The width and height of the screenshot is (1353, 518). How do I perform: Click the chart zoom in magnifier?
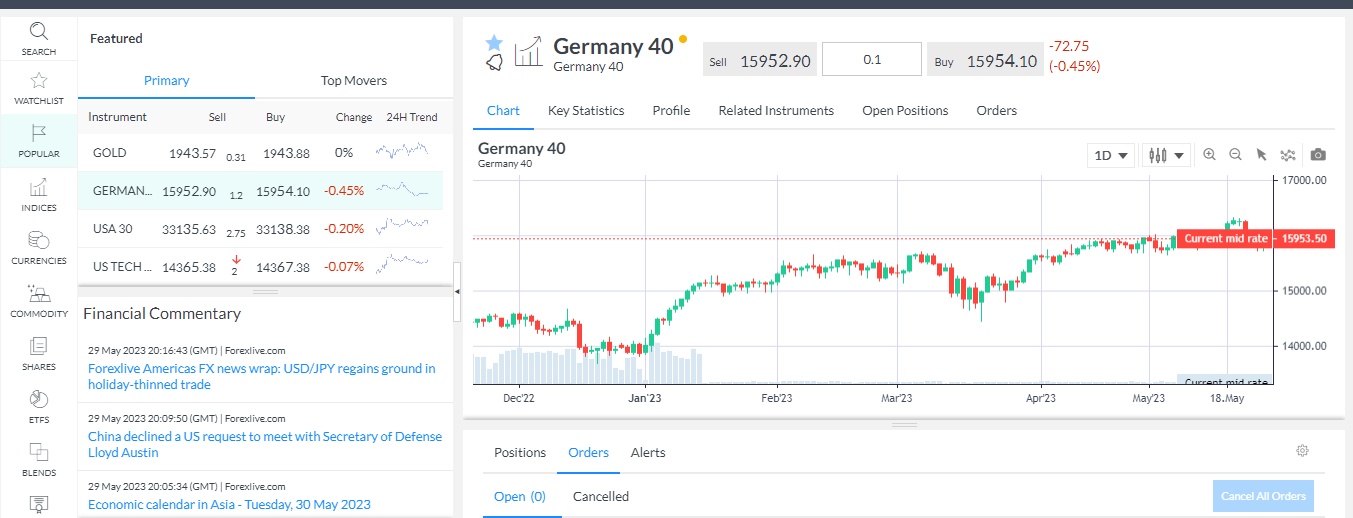[x=1210, y=155]
